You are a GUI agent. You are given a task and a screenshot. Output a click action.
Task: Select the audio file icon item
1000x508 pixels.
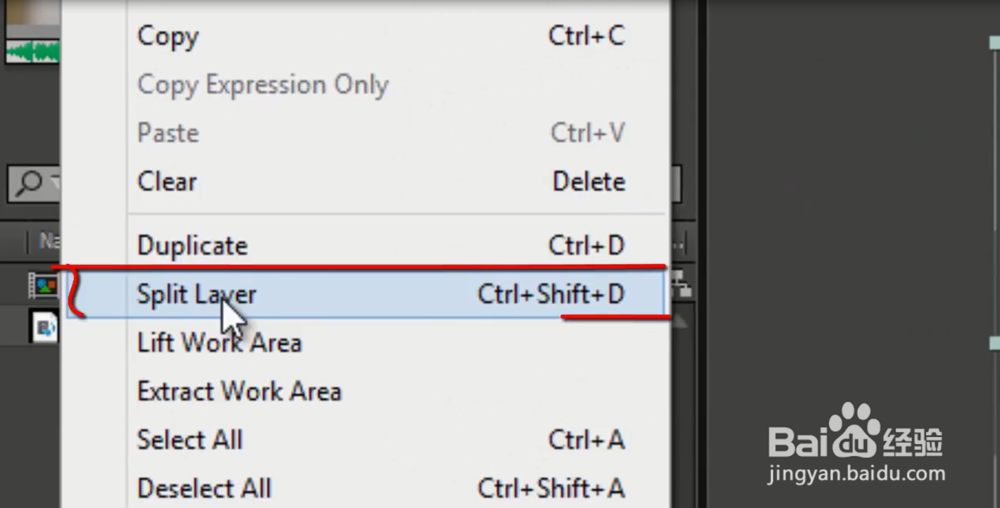pyautogui.click(x=45, y=327)
